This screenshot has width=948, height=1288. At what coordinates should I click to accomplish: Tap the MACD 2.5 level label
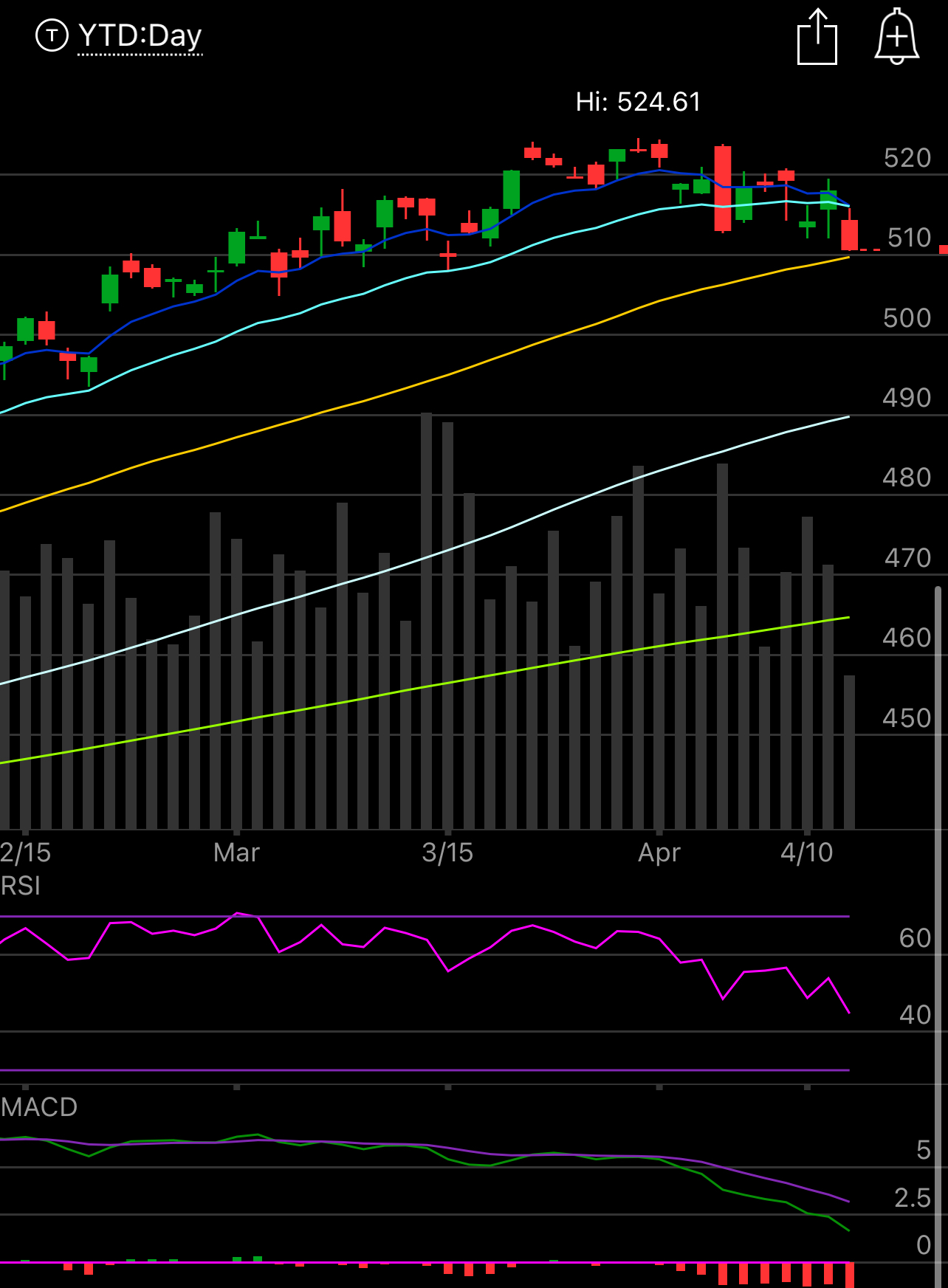point(913,1198)
